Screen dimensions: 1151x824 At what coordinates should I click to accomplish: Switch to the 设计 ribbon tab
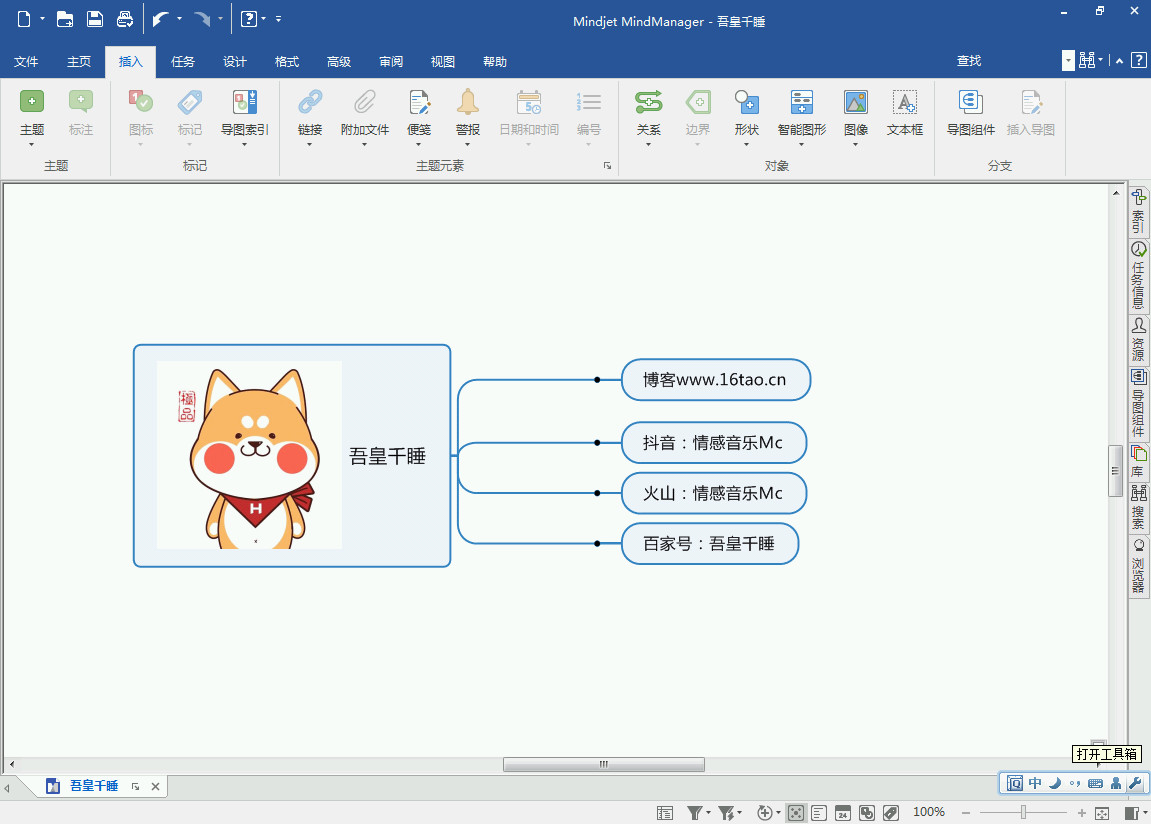point(235,62)
